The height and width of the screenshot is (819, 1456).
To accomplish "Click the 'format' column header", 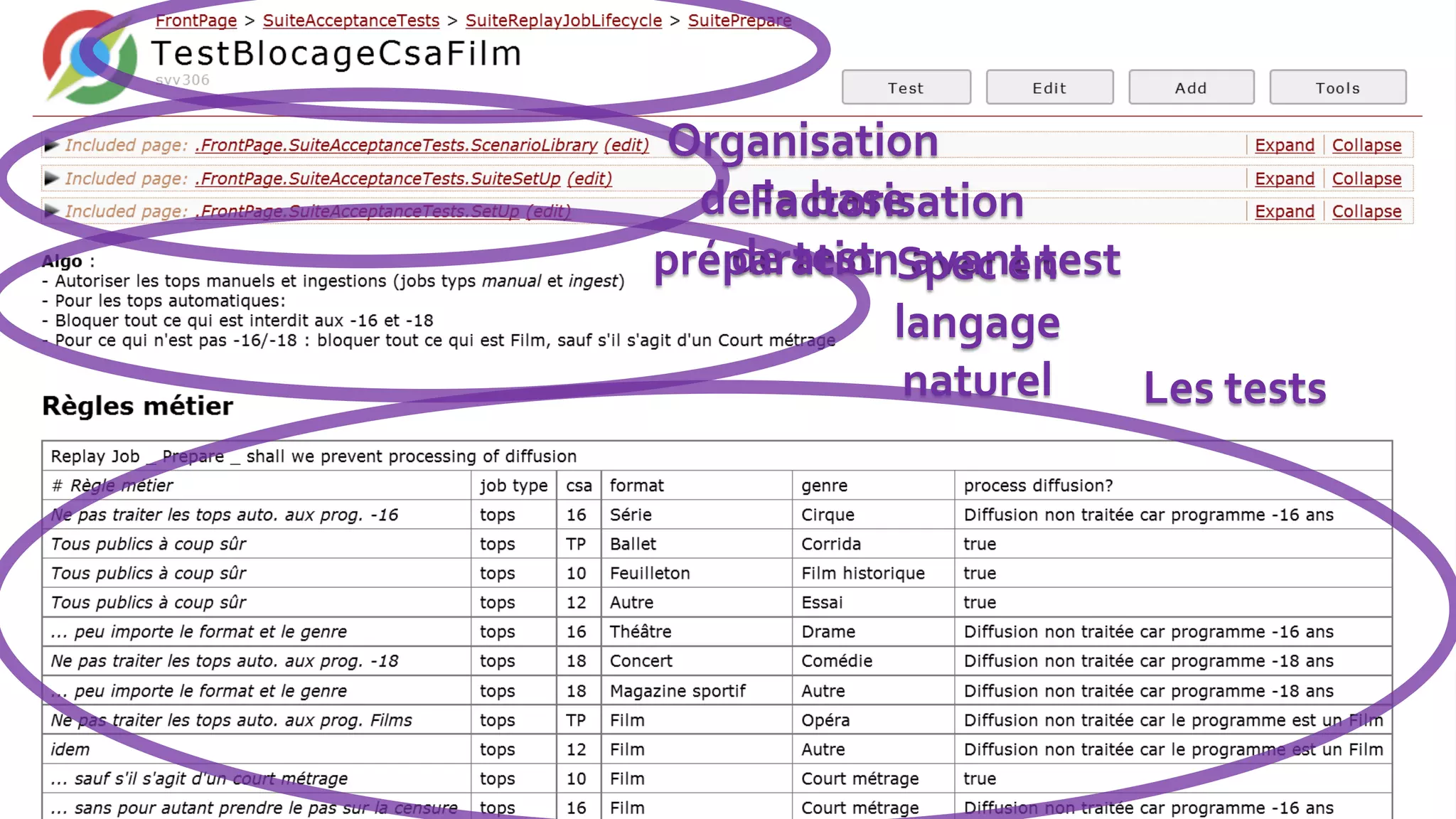I will 697,486.
